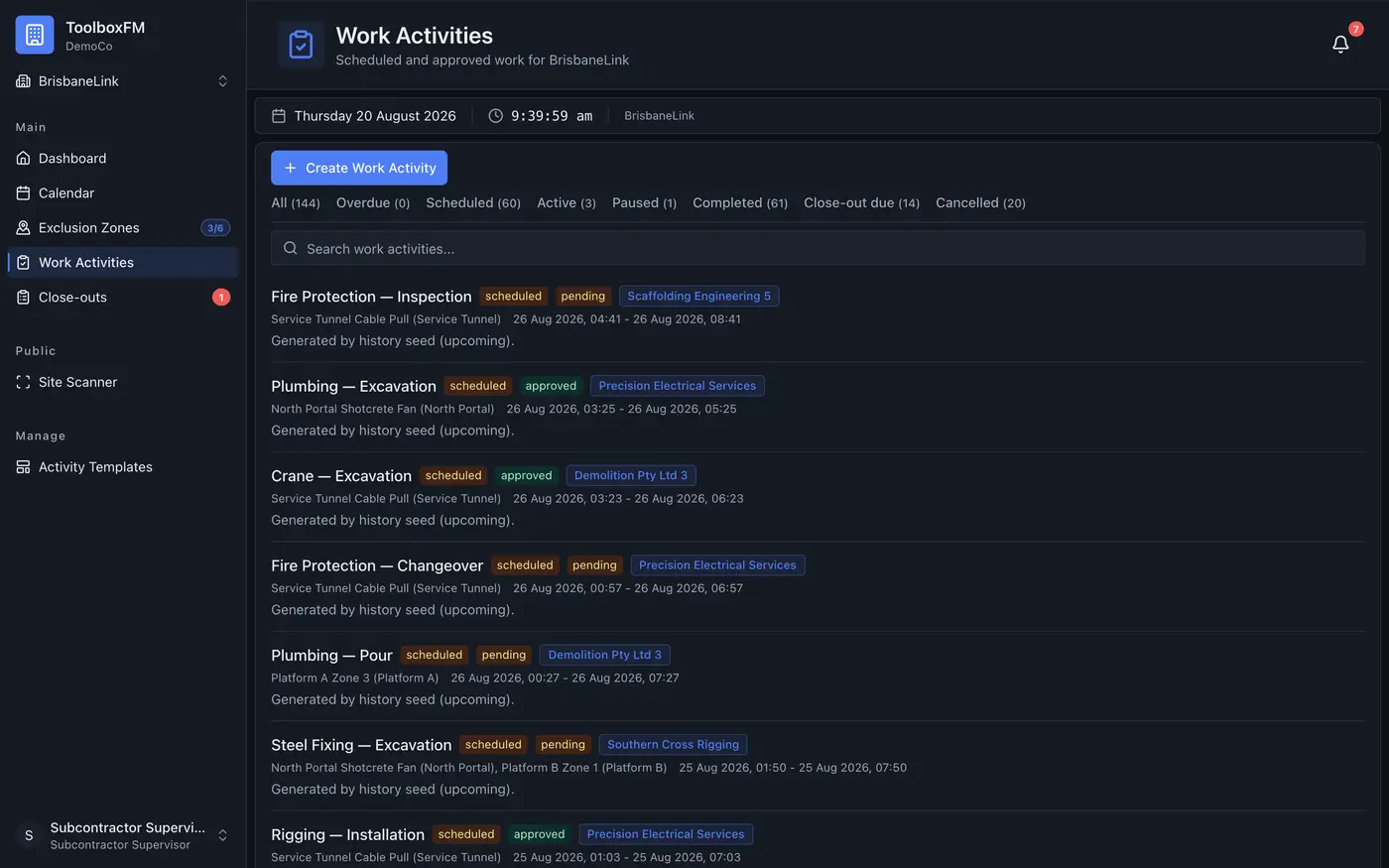This screenshot has width=1389, height=868.
Task: Open Fire Protection — Inspection activity
Action: [x=371, y=297]
